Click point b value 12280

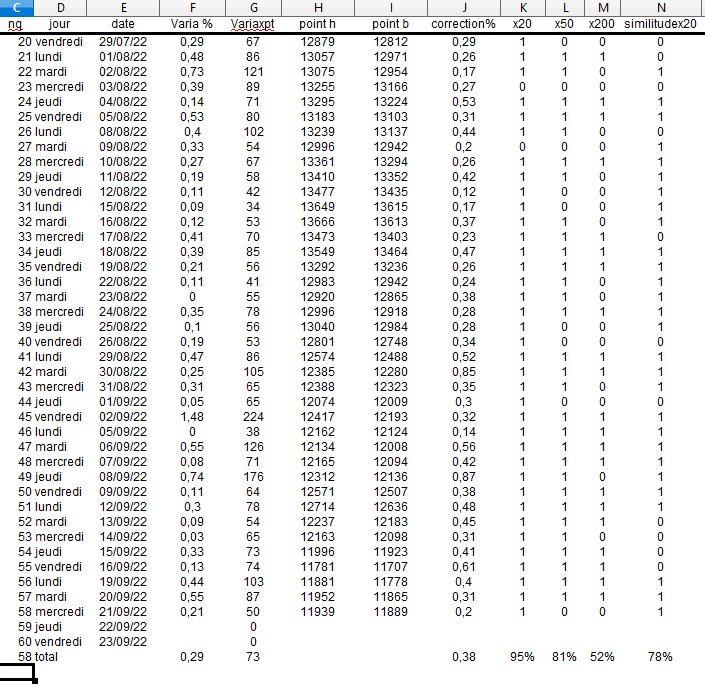pos(390,372)
